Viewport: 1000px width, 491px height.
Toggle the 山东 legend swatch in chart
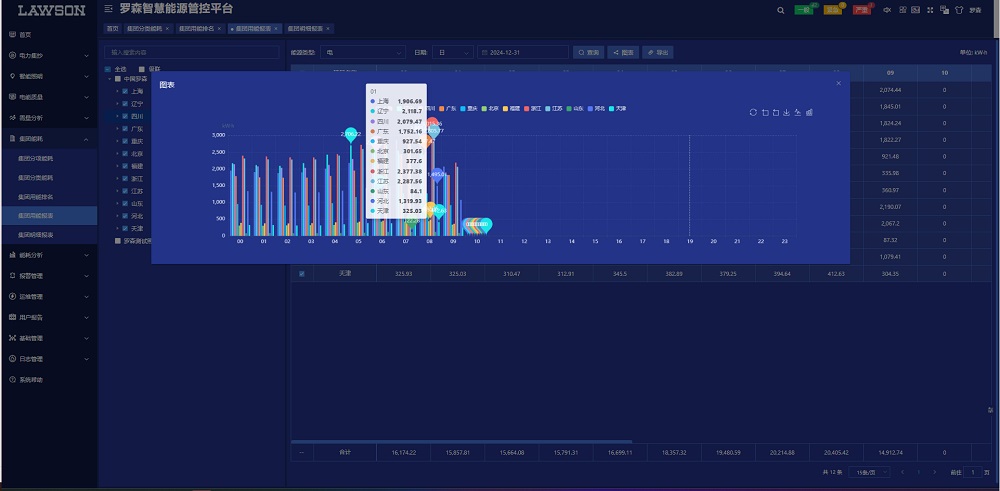[569, 108]
